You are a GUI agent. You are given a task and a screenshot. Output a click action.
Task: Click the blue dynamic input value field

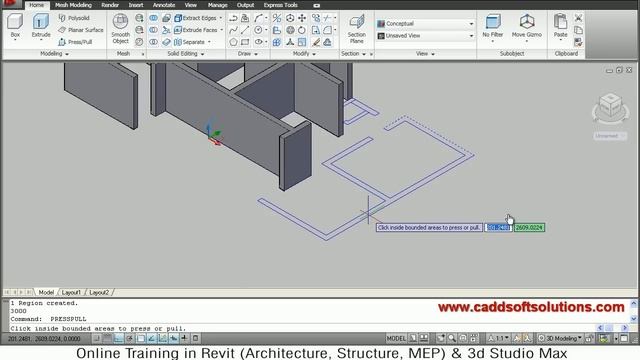coord(498,227)
